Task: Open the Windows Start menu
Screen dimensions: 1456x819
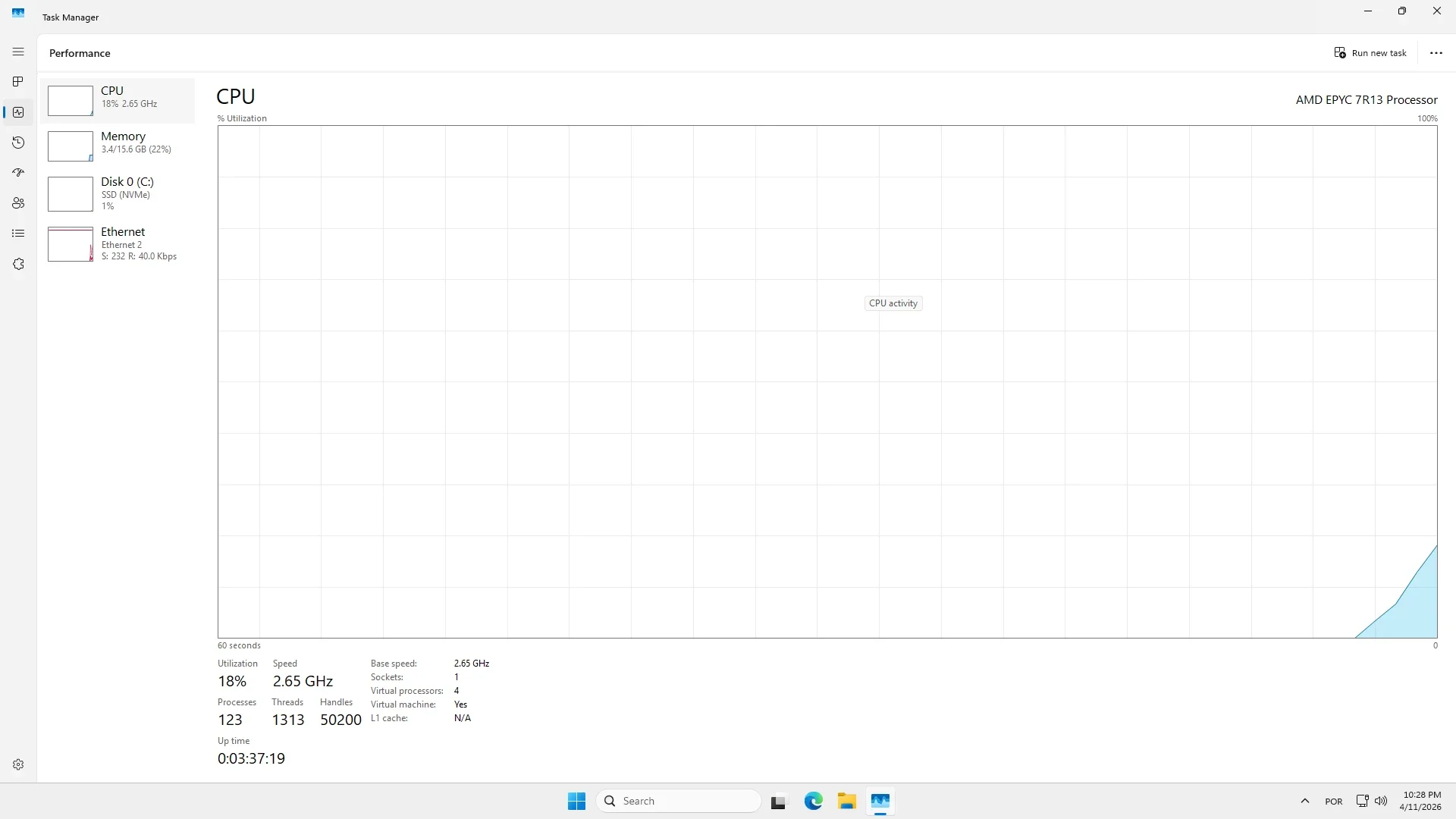Action: (x=576, y=801)
